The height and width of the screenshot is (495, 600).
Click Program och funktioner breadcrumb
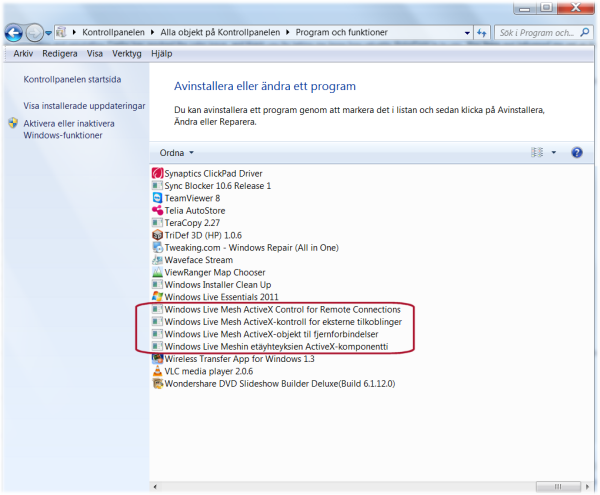[341, 33]
